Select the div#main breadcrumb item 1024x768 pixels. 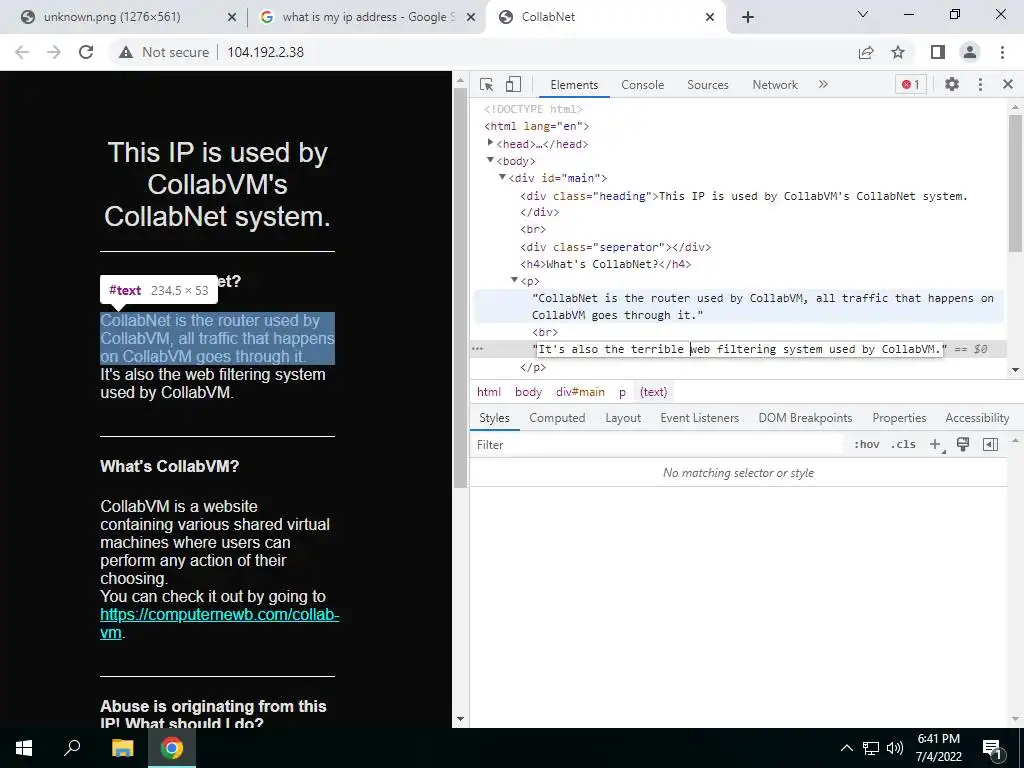(580, 392)
